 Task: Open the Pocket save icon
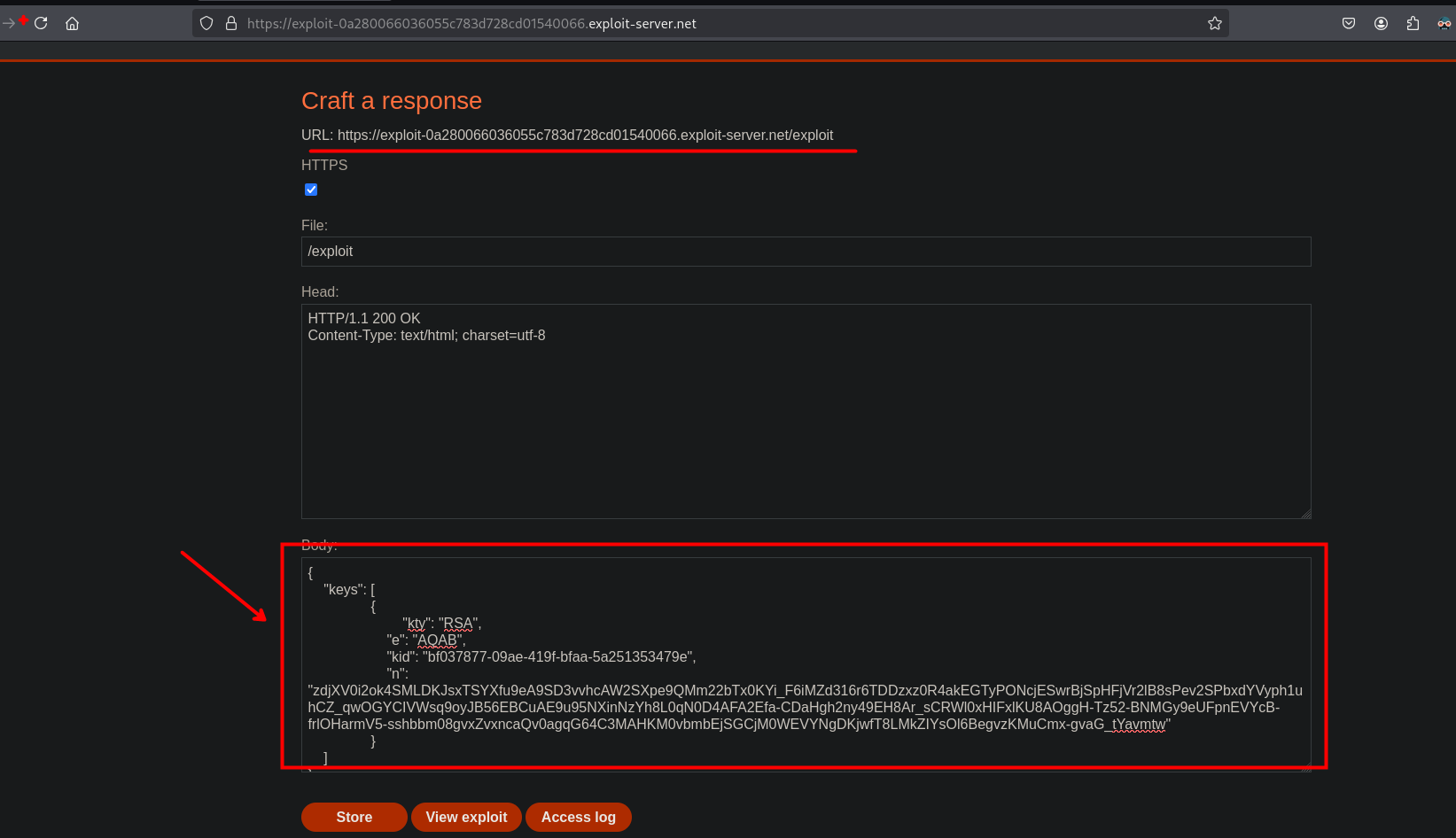pos(1349,23)
